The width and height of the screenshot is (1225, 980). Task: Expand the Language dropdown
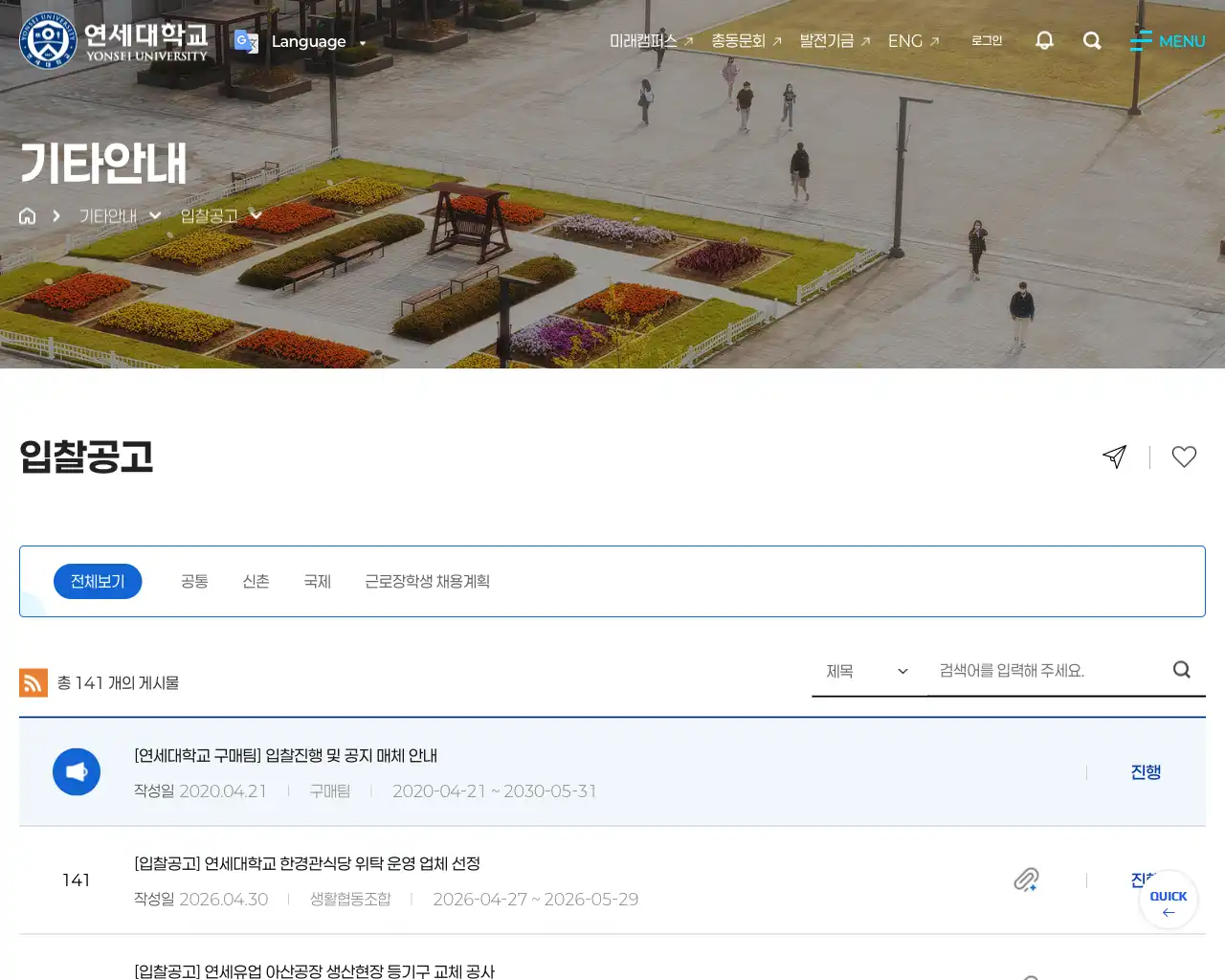point(318,41)
